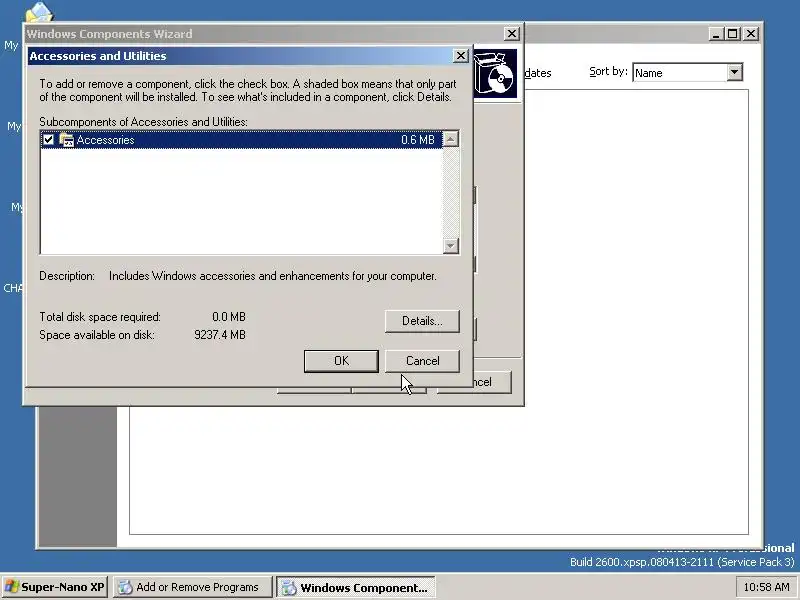This screenshot has height=600, width=800.
Task: Close the Windows Components Wizard window
Action: 512,34
